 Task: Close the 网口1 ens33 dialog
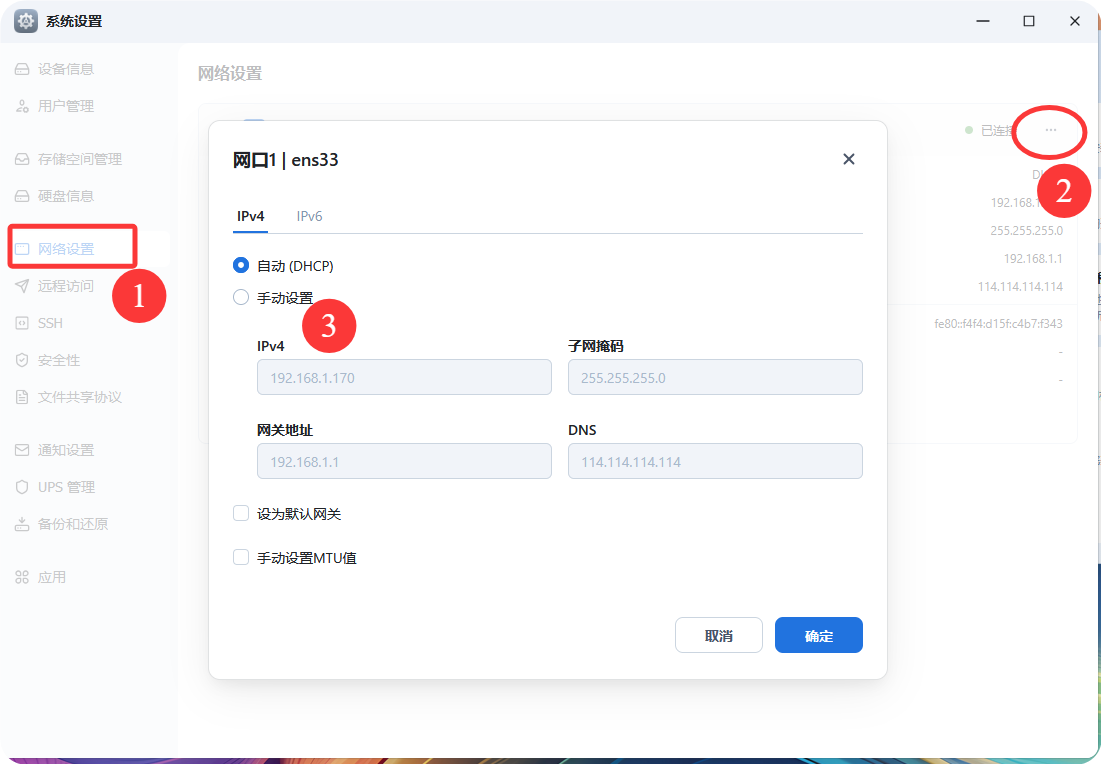(848, 159)
